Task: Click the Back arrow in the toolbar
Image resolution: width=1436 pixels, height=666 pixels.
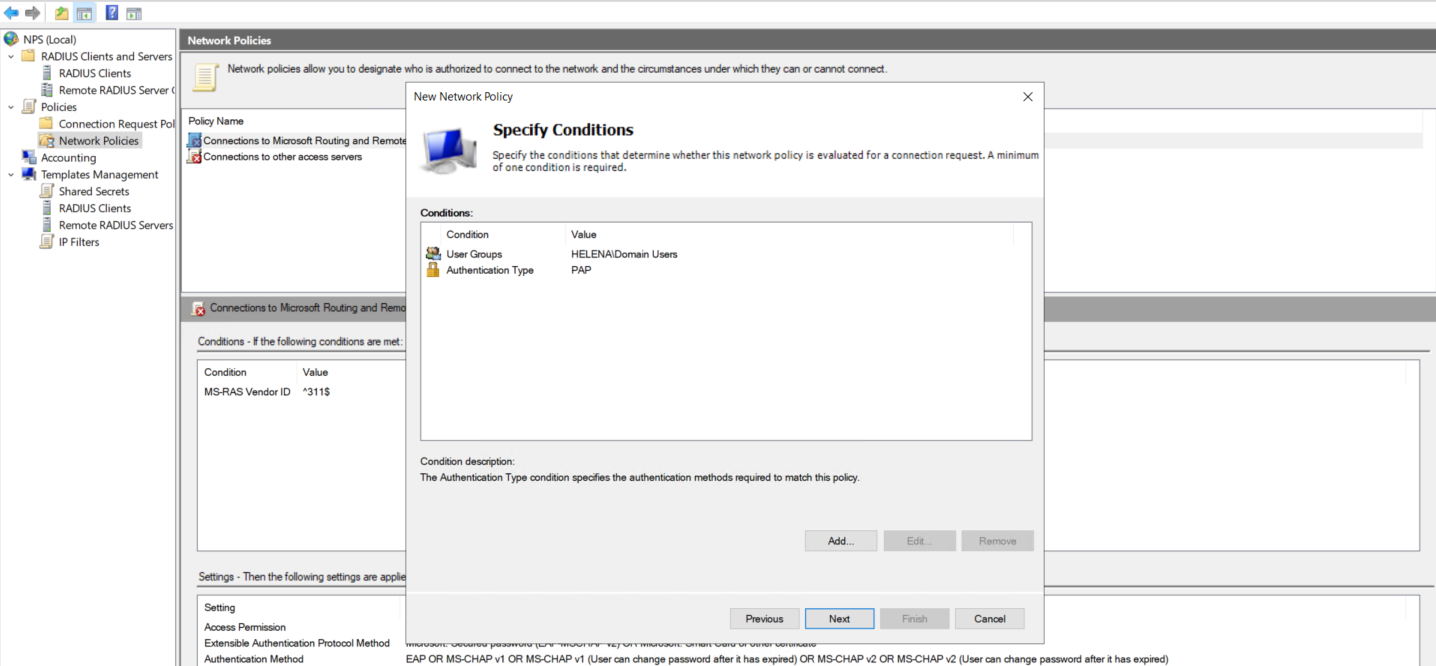Action: tap(11, 13)
